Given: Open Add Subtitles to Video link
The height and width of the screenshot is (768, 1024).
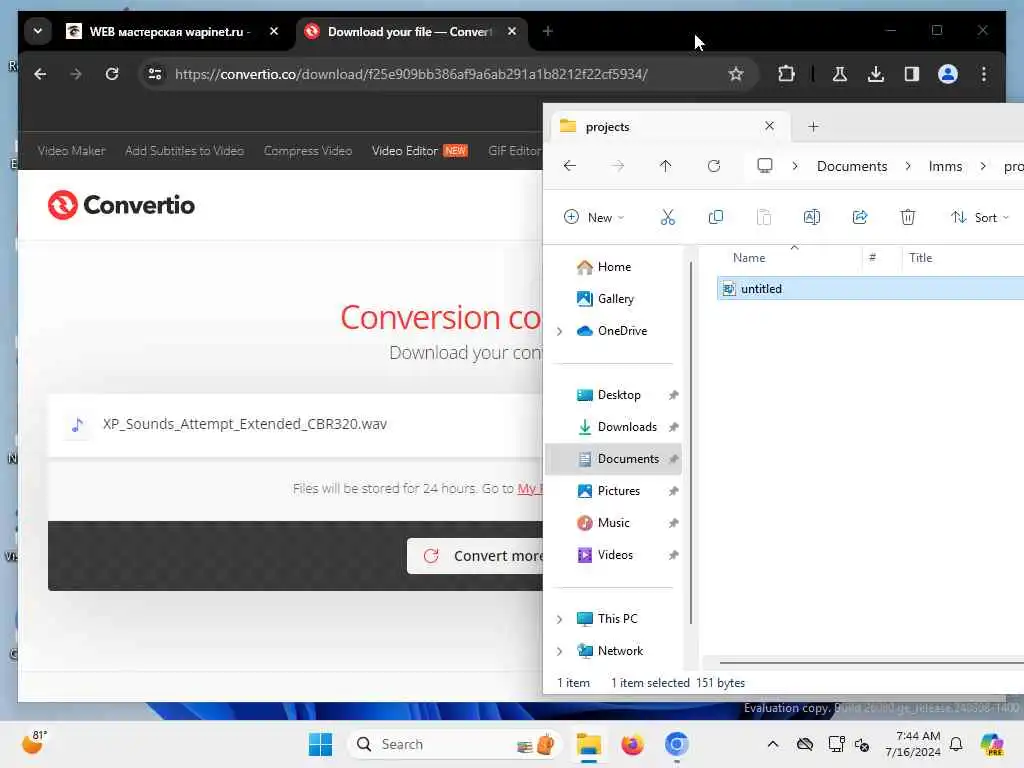Looking at the screenshot, I should 184,151.
